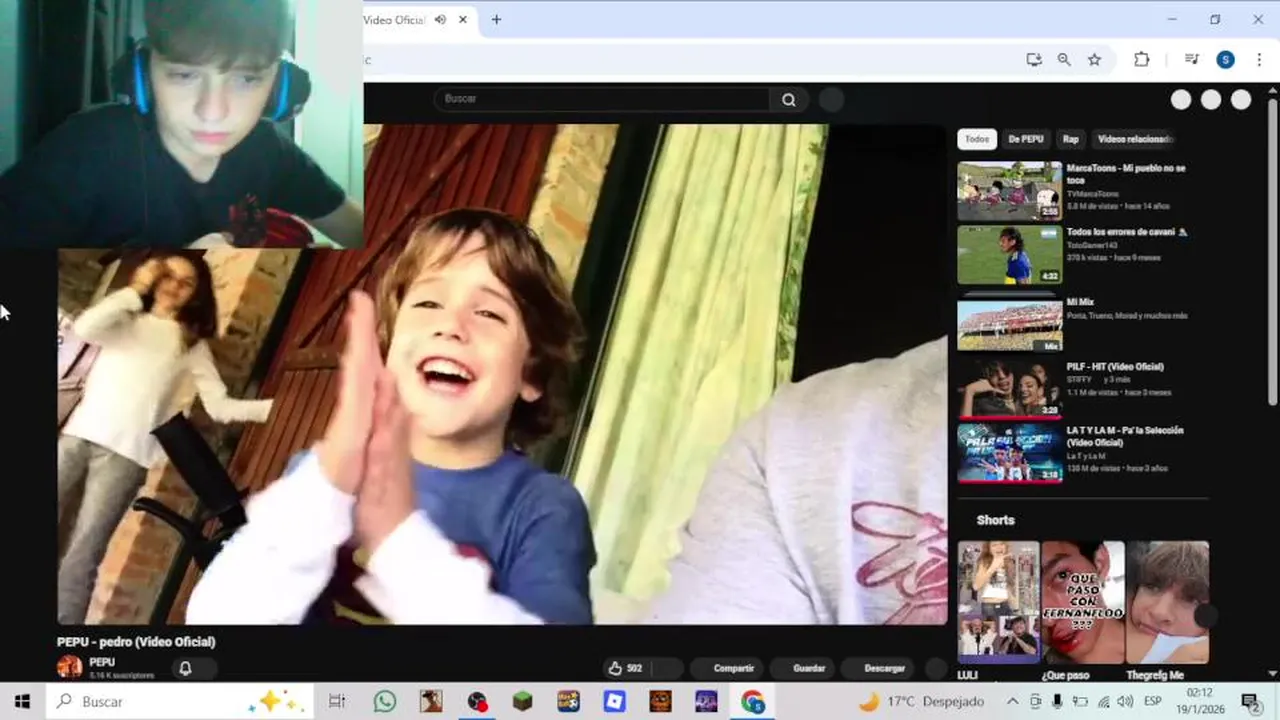Open LA T Y LA M Pa' la Selección title
This screenshot has width=1280, height=720.
point(1125,436)
